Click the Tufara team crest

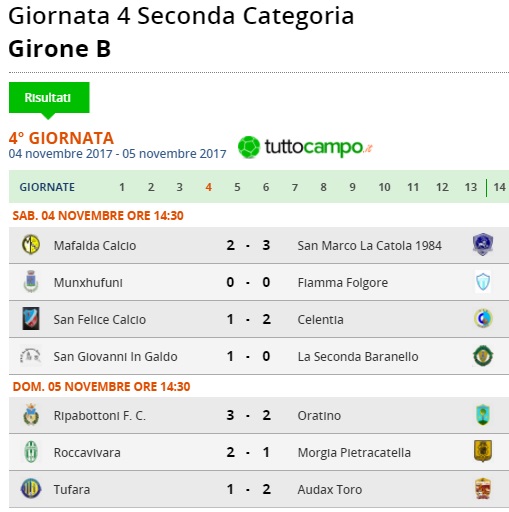click(x=31, y=489)
